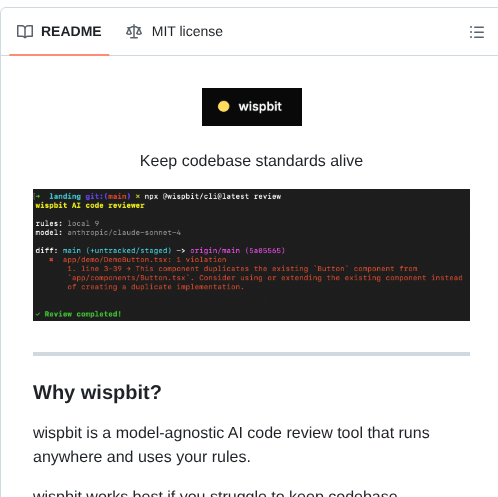
Task: Open the terminal review demo screenshot
Action: (251, 255)
